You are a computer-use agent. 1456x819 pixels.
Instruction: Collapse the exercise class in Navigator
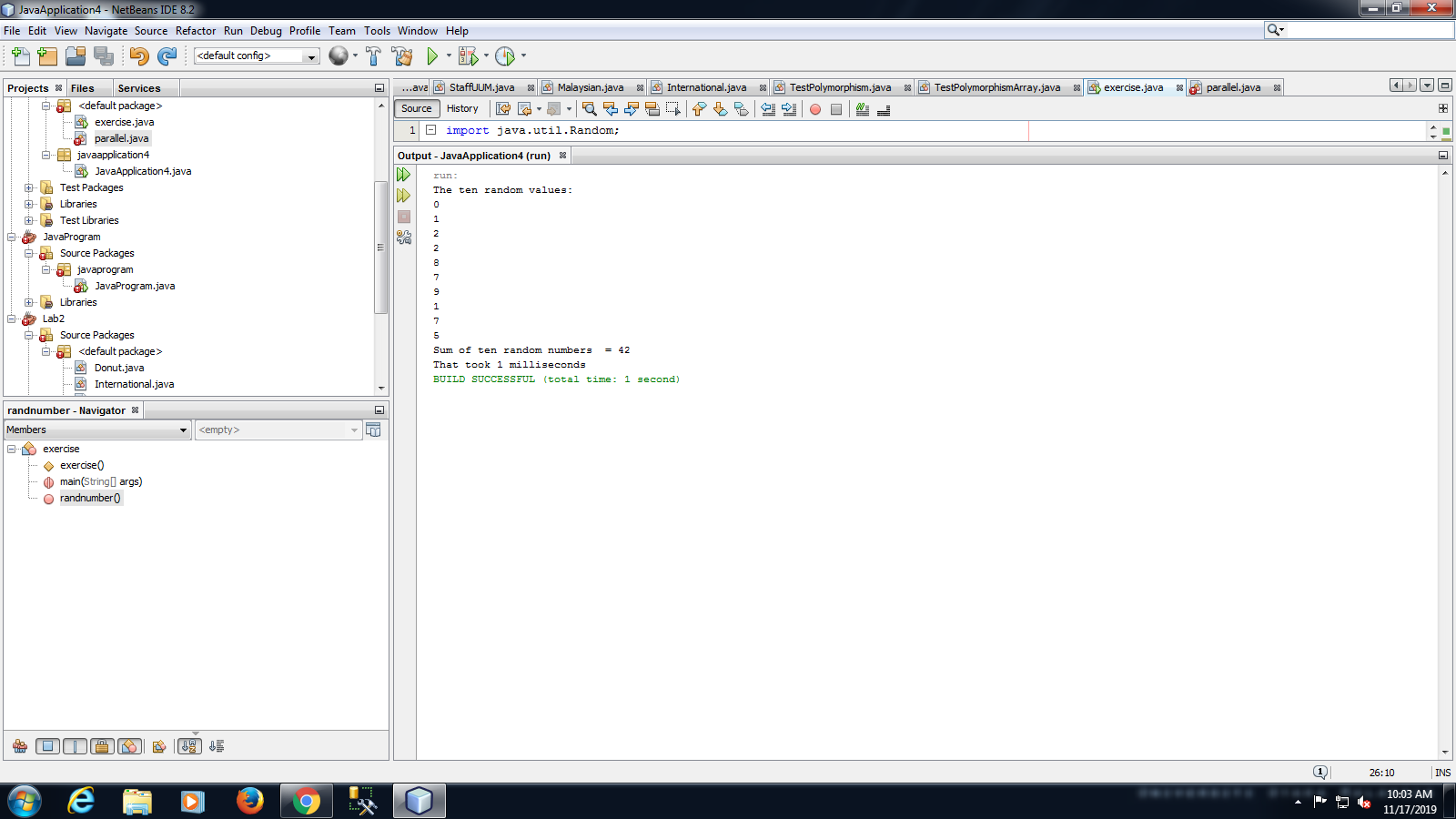[12, 450]
